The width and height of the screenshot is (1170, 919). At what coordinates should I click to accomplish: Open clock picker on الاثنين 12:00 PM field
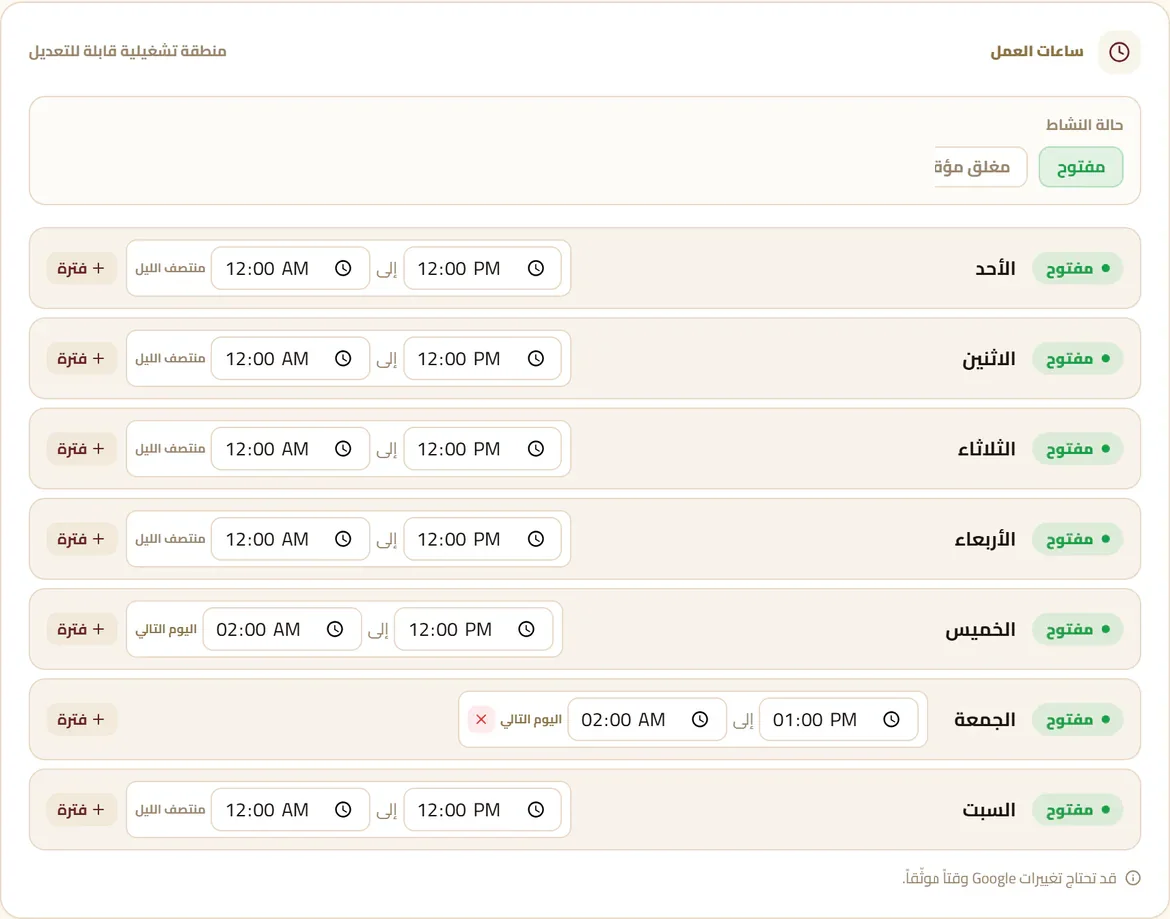pos(536,359)
